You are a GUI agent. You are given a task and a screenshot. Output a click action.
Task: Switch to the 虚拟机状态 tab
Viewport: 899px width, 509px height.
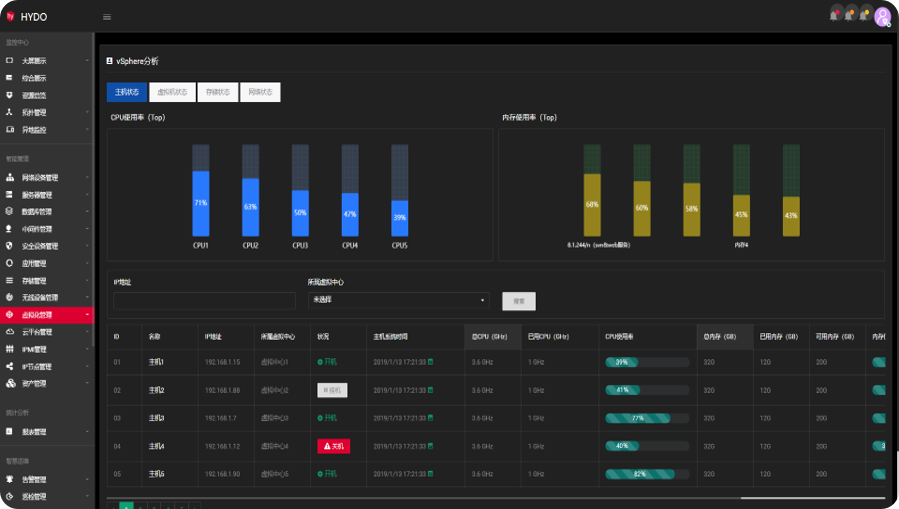click(x=172, y=93)
